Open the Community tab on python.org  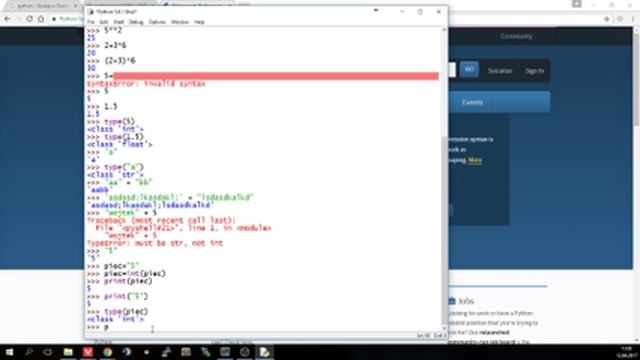[516, 36]
